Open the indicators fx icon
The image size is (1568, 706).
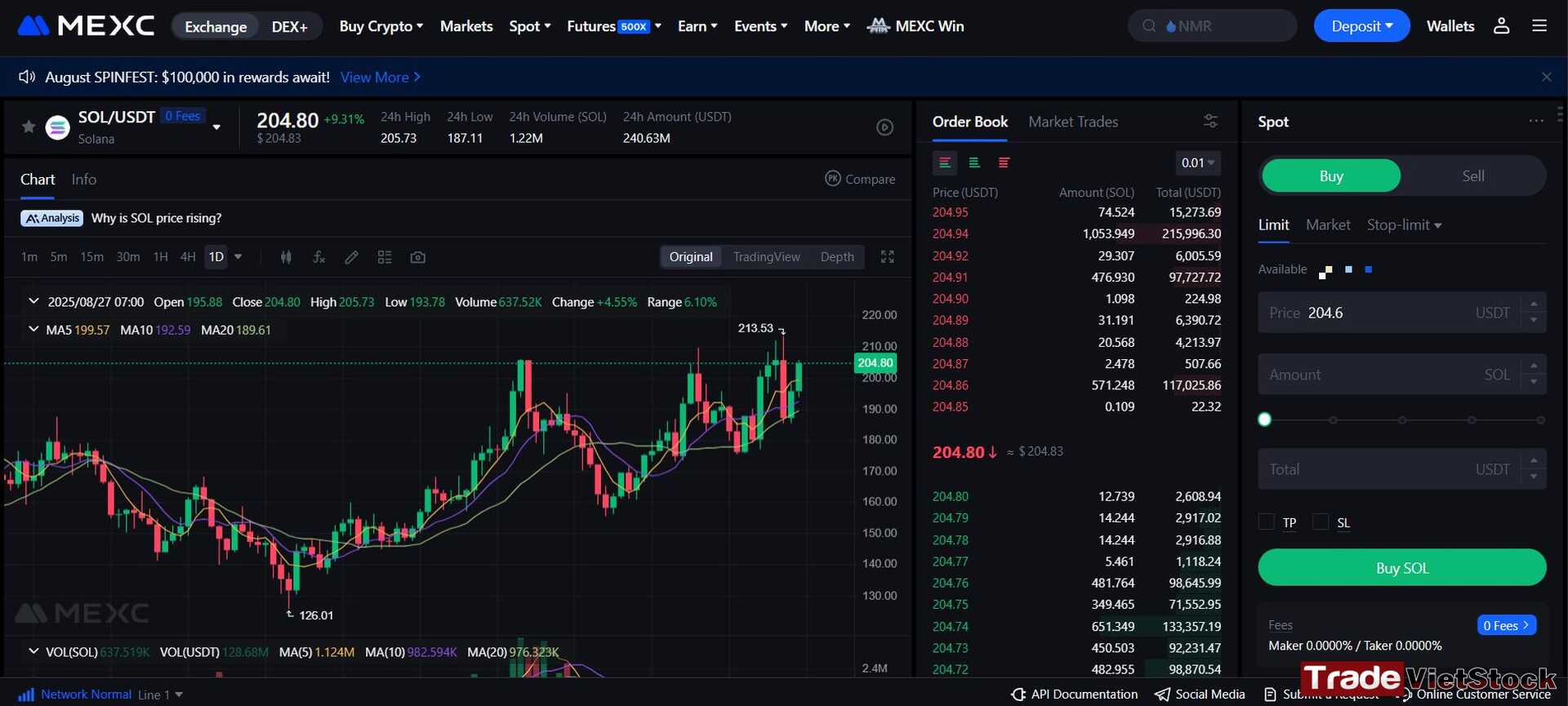point(319,257)
